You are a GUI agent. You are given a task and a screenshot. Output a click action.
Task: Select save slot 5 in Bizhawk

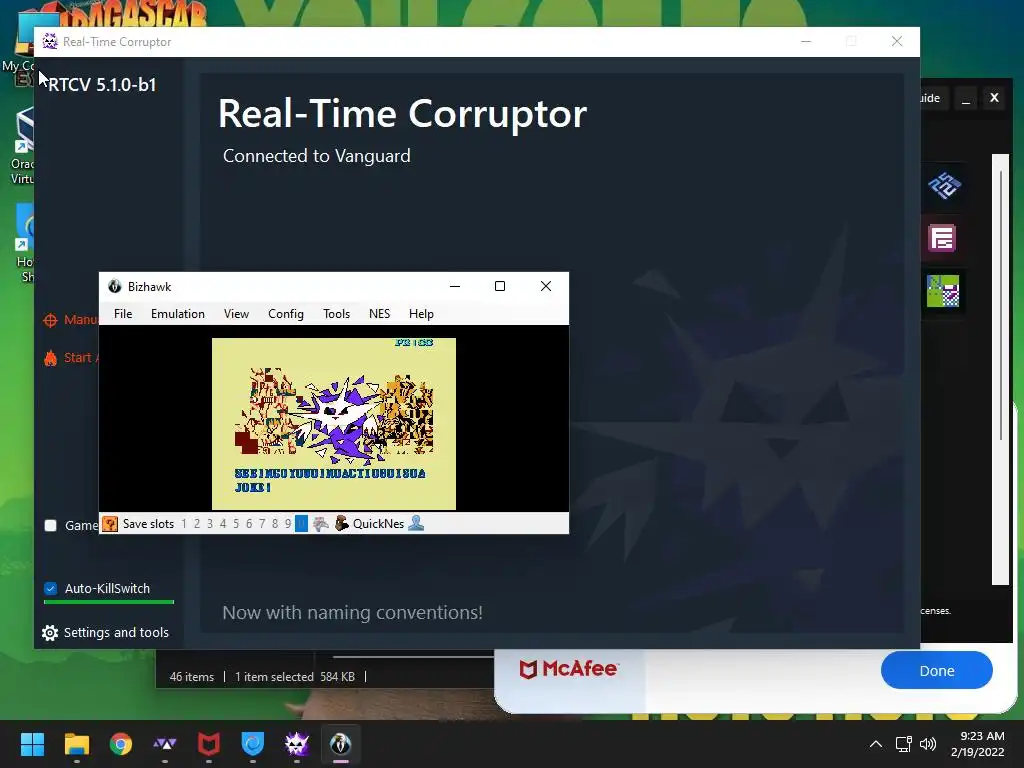tap(236, 524)
